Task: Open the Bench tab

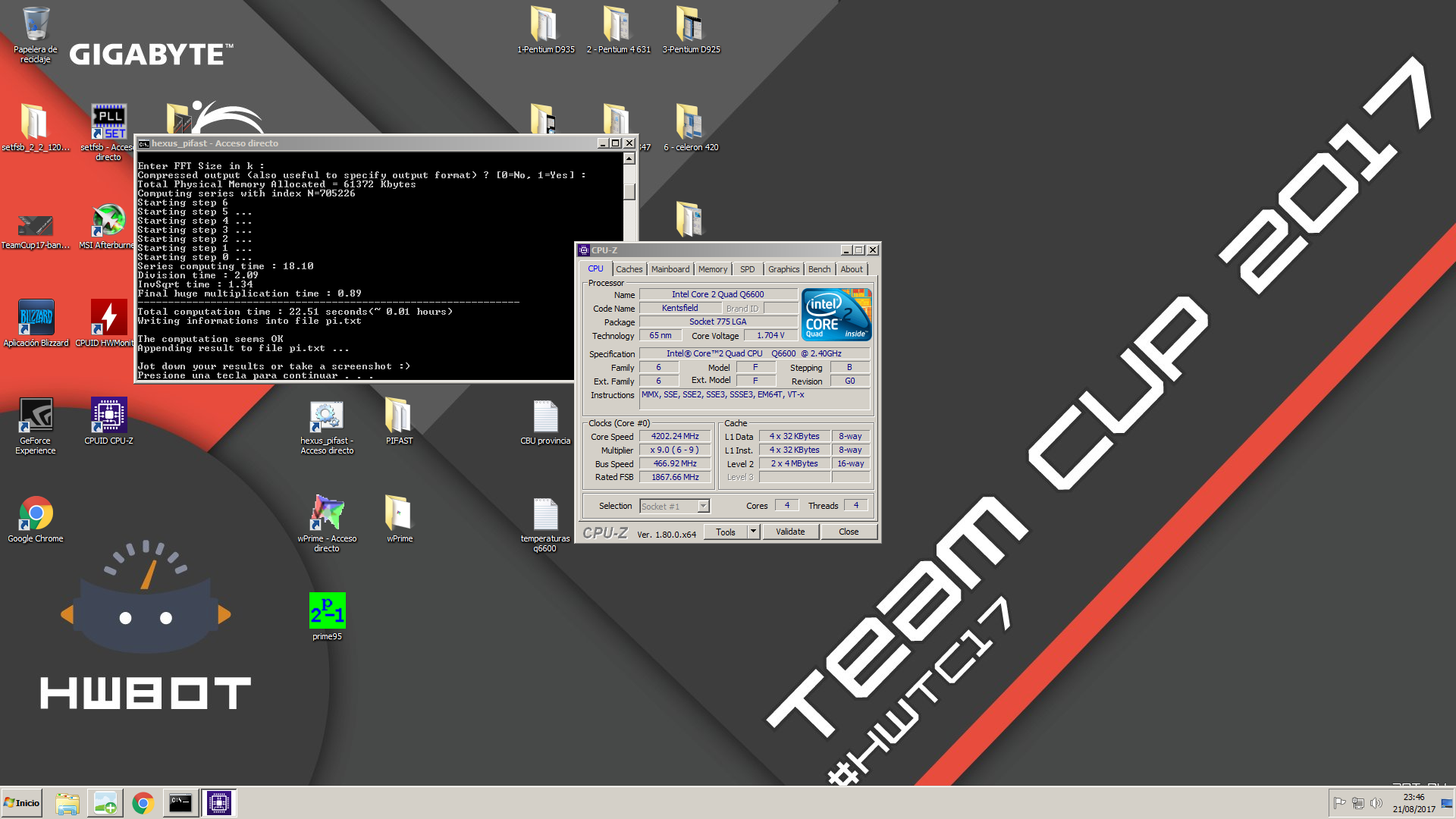Action: [x=819, y=269]
